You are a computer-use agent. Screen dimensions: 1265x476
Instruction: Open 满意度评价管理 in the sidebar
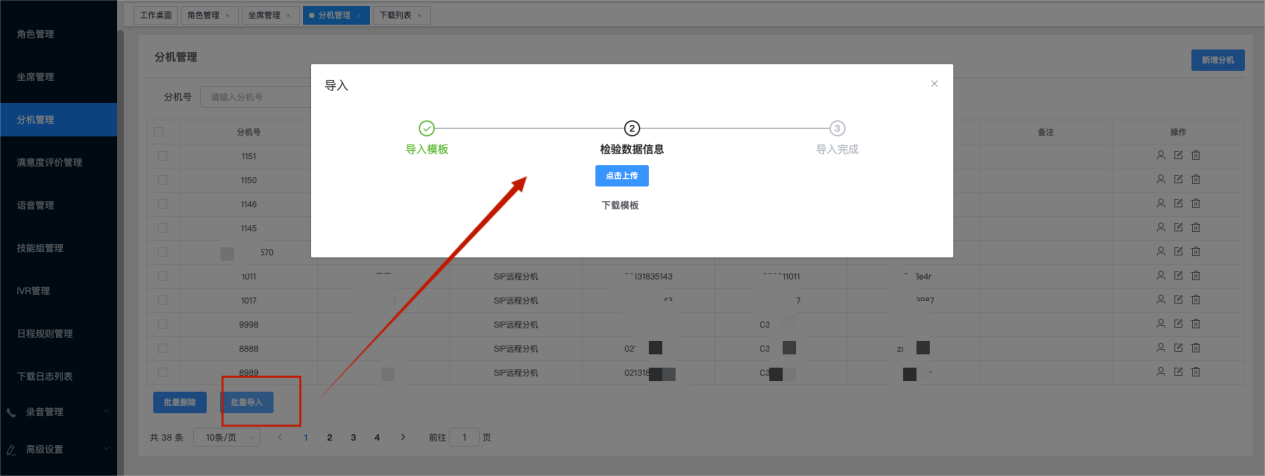tap(58, 162)
